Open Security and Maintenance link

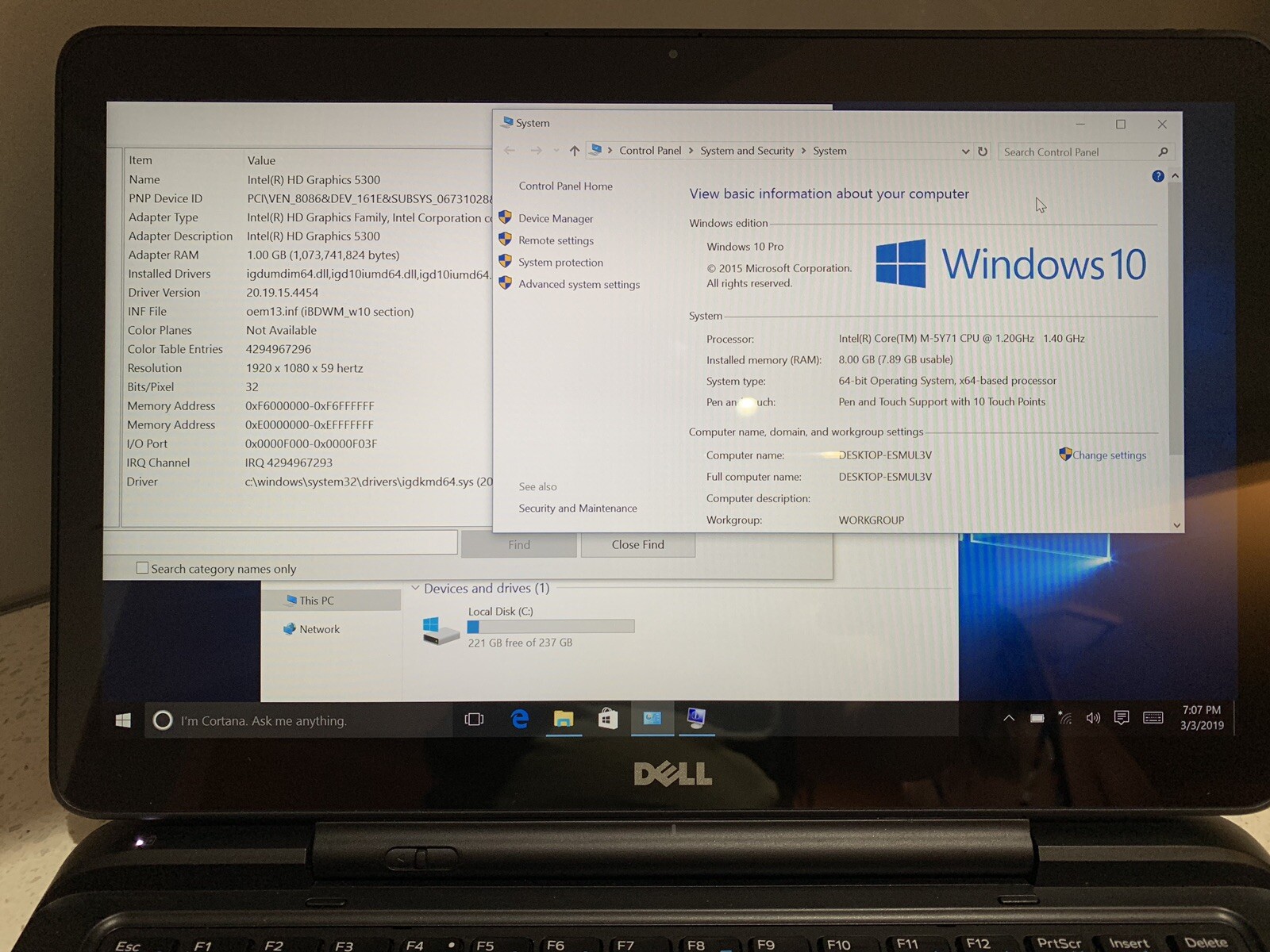(x=577, y=509)
